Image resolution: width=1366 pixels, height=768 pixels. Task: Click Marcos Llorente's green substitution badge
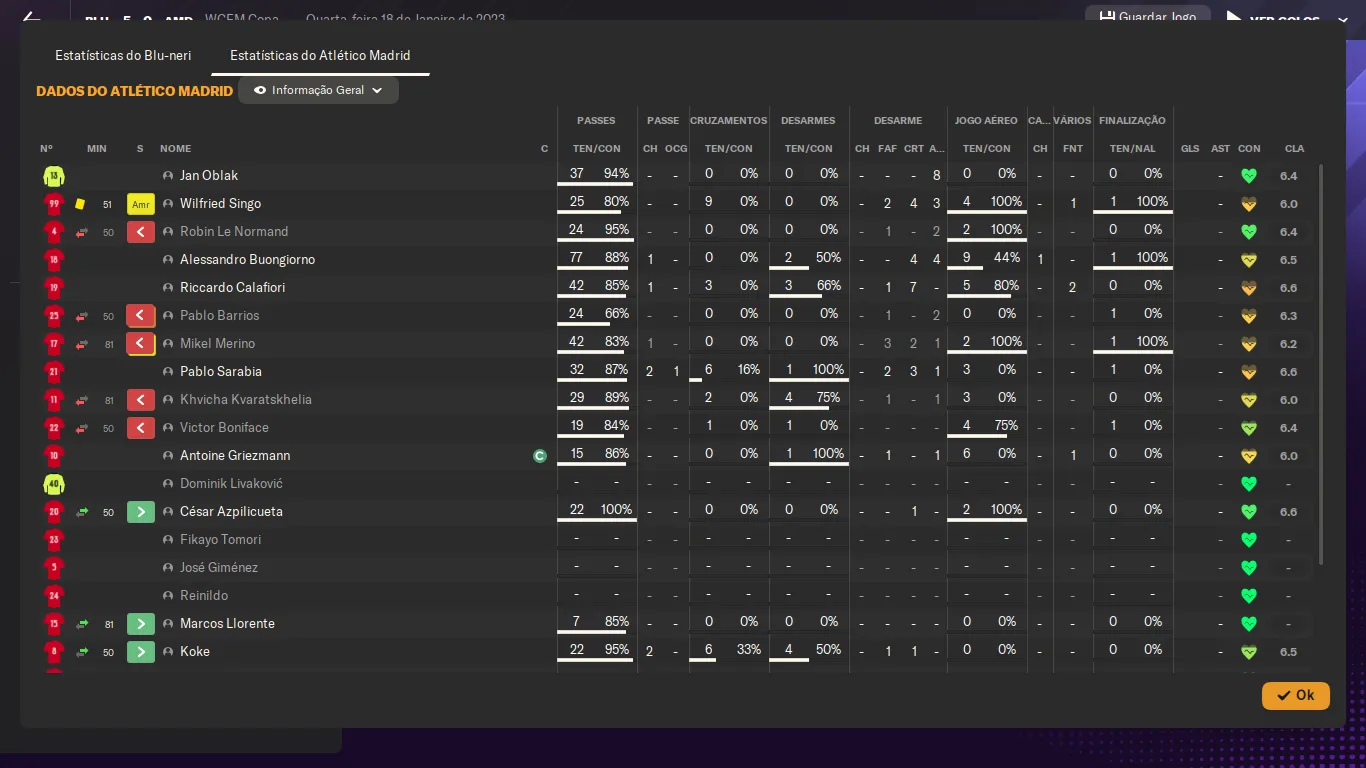pos(141,624)
